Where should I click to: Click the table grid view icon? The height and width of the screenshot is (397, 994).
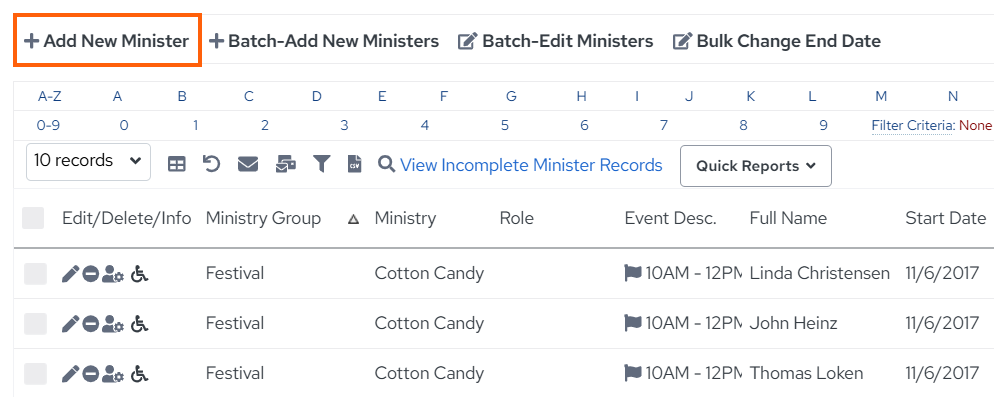coord(177,165)
